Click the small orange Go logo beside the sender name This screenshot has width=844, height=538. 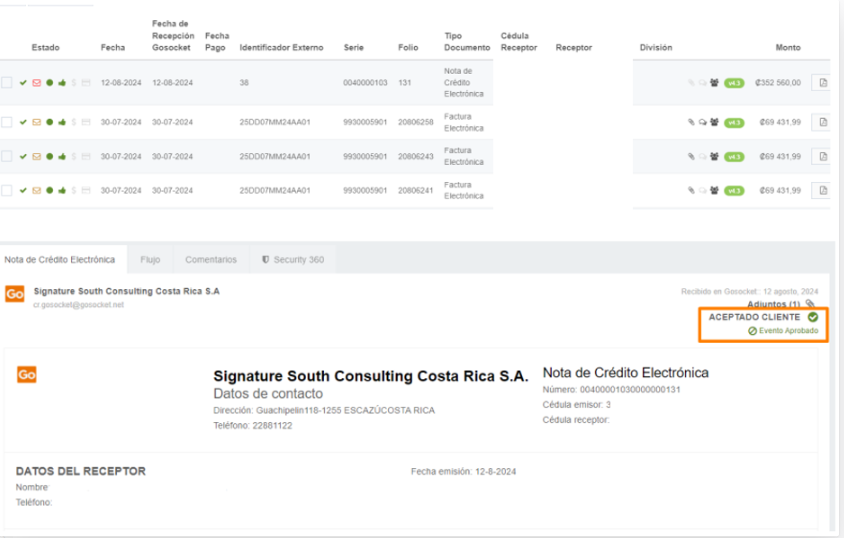click(x=15, y=294)
